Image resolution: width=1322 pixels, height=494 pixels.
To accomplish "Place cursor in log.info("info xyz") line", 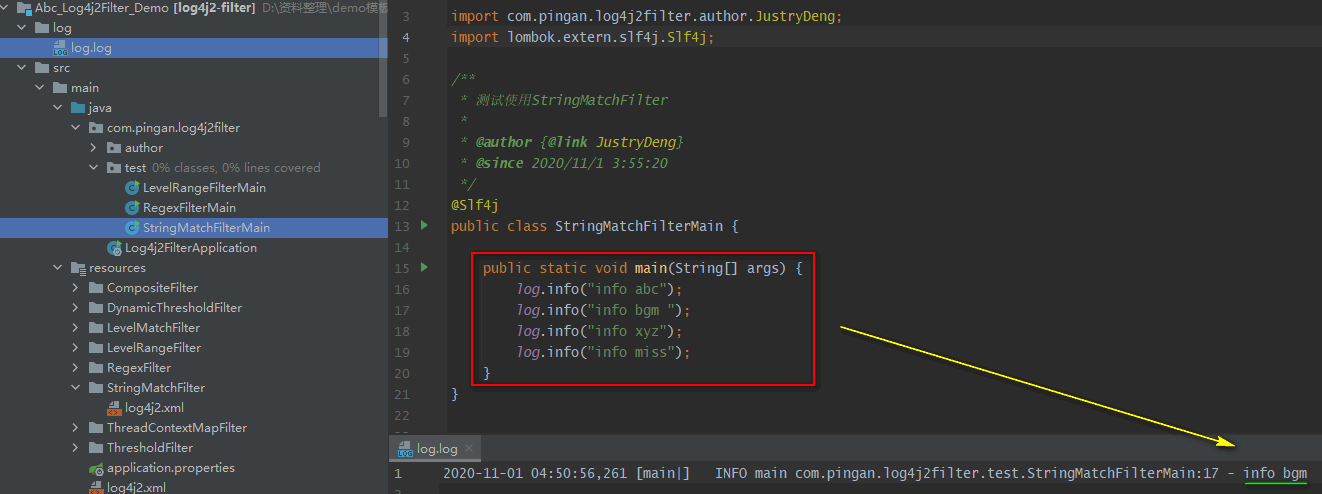I will click(599, 331).
